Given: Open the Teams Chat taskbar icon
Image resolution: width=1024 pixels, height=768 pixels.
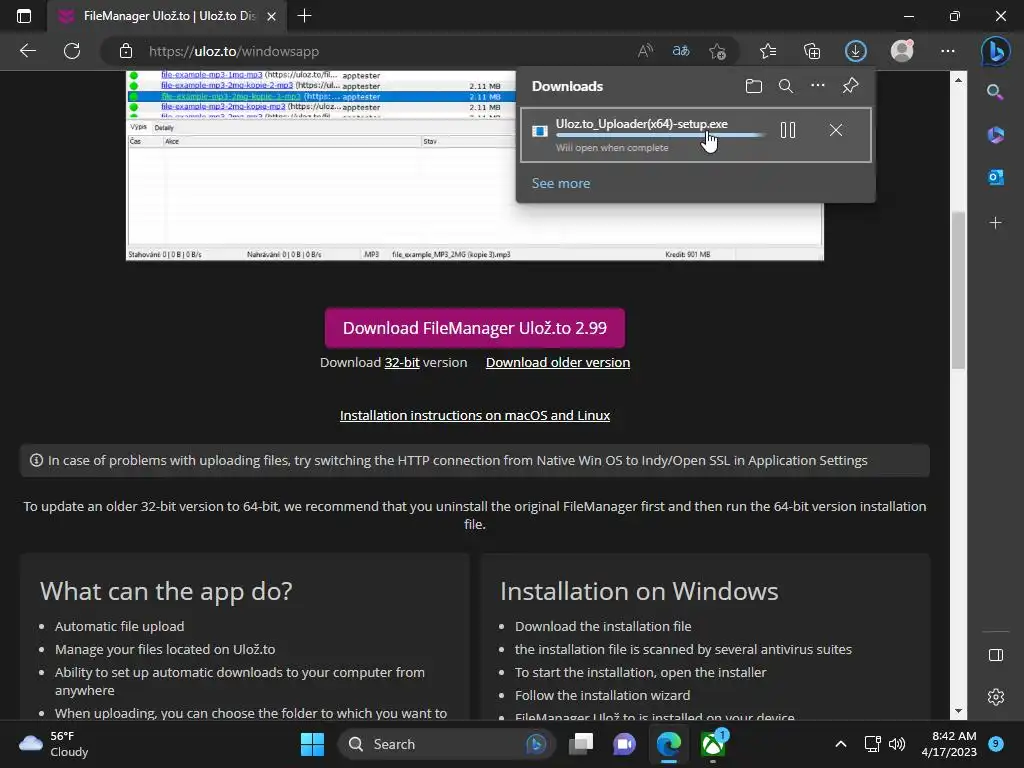Looking at the screenshot, I should pos(624,744).
